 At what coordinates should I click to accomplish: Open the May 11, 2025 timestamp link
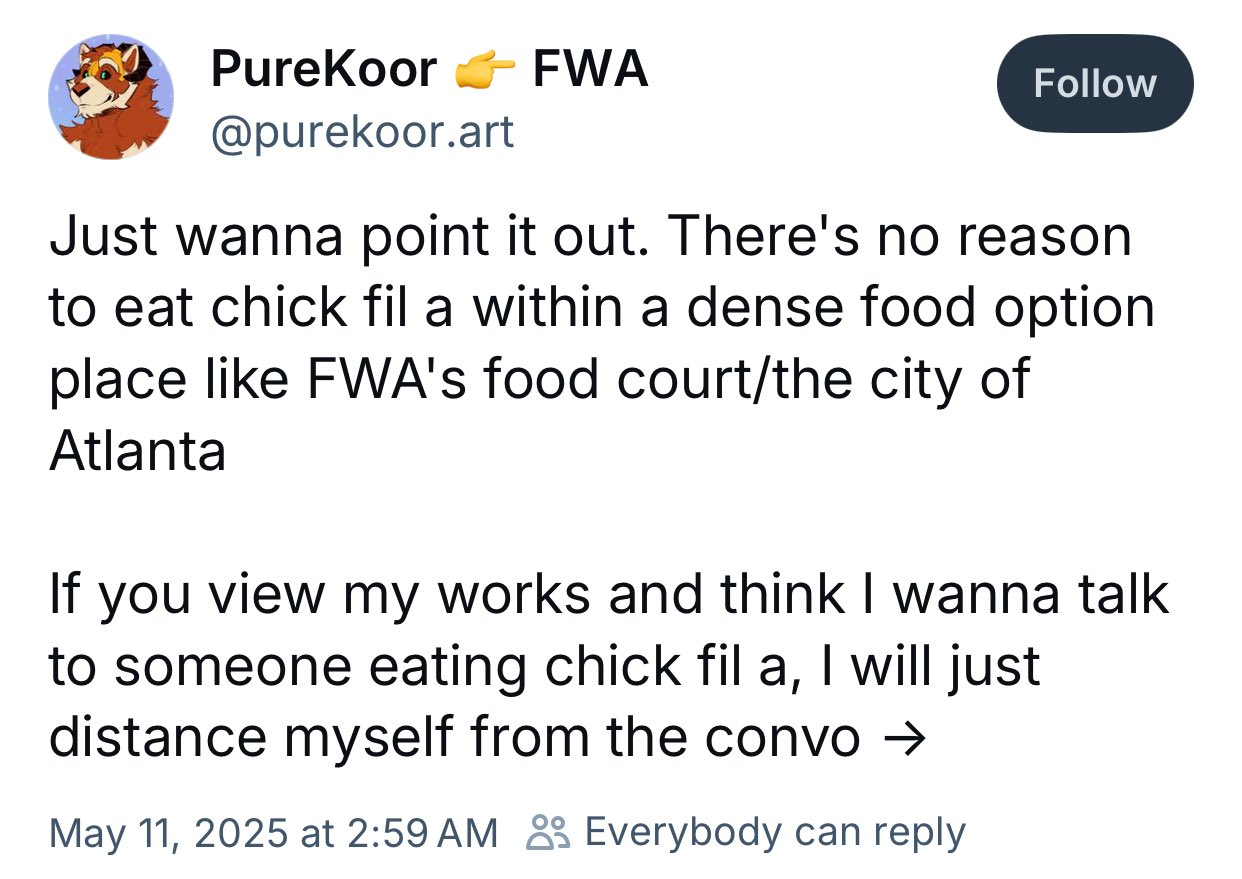pos(272,831)
